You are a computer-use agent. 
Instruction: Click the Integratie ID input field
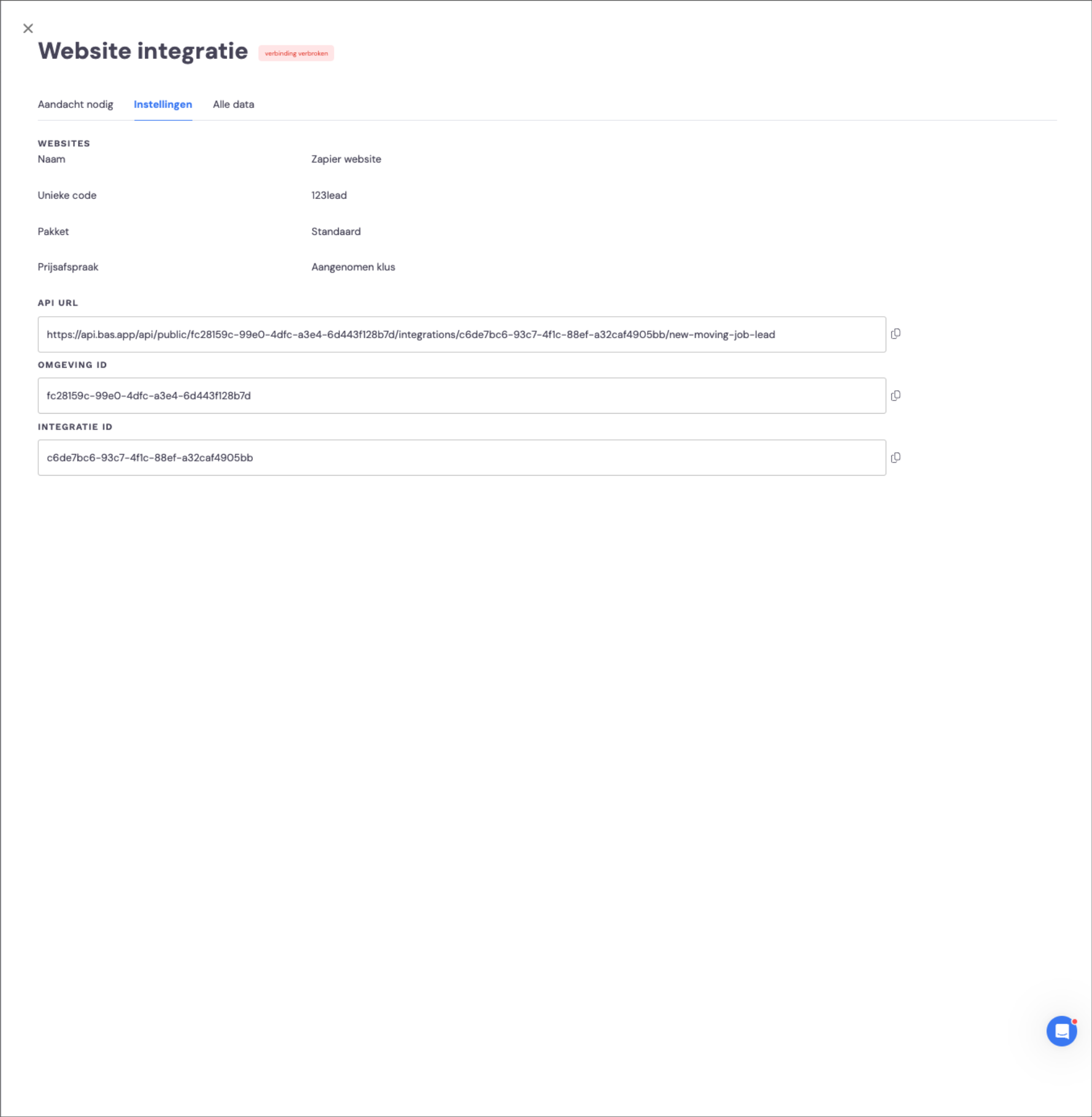point(462,458)
